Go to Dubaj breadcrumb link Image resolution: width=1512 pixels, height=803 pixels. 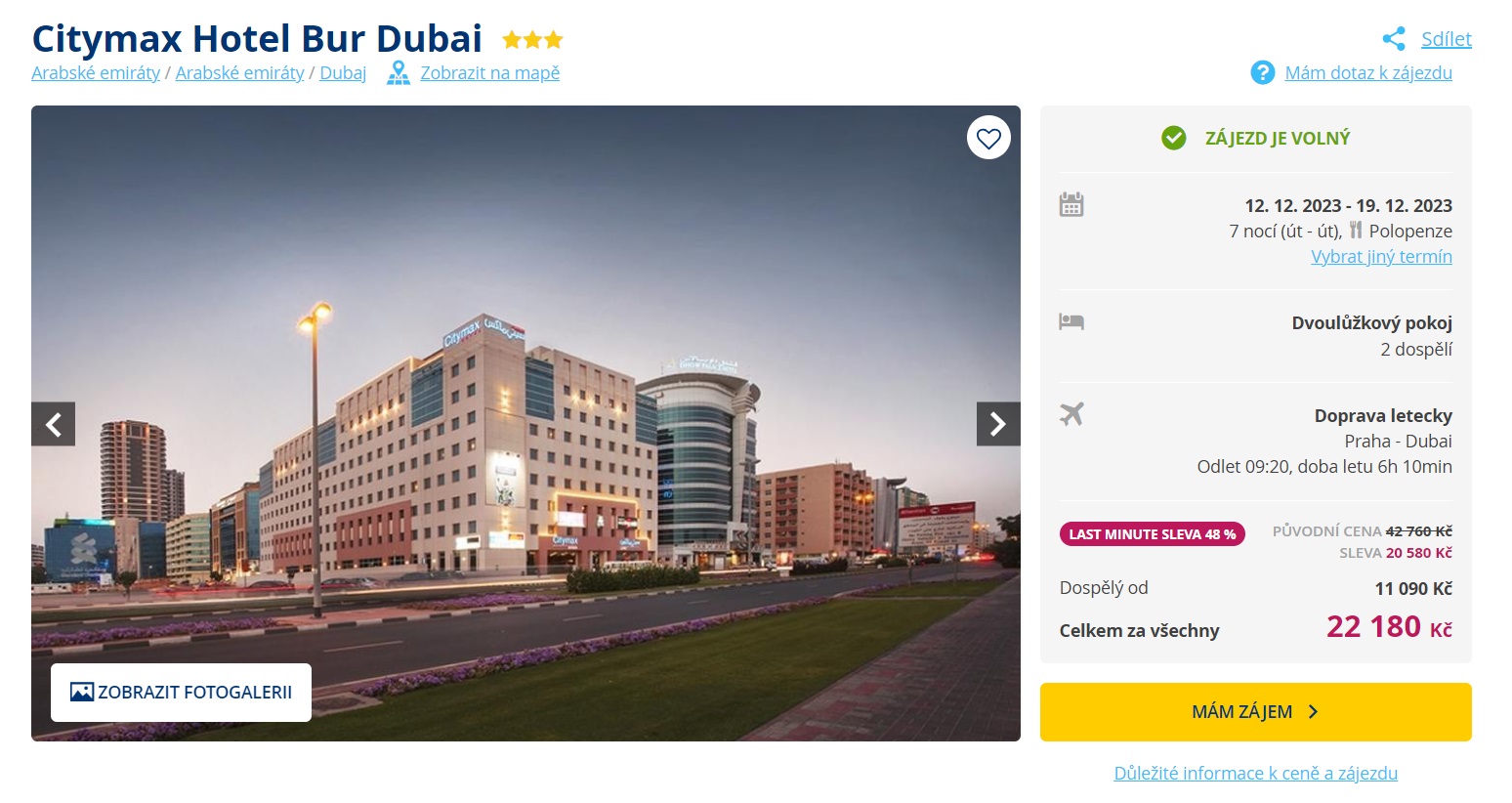pyautogui.click(x=343, y=72)
